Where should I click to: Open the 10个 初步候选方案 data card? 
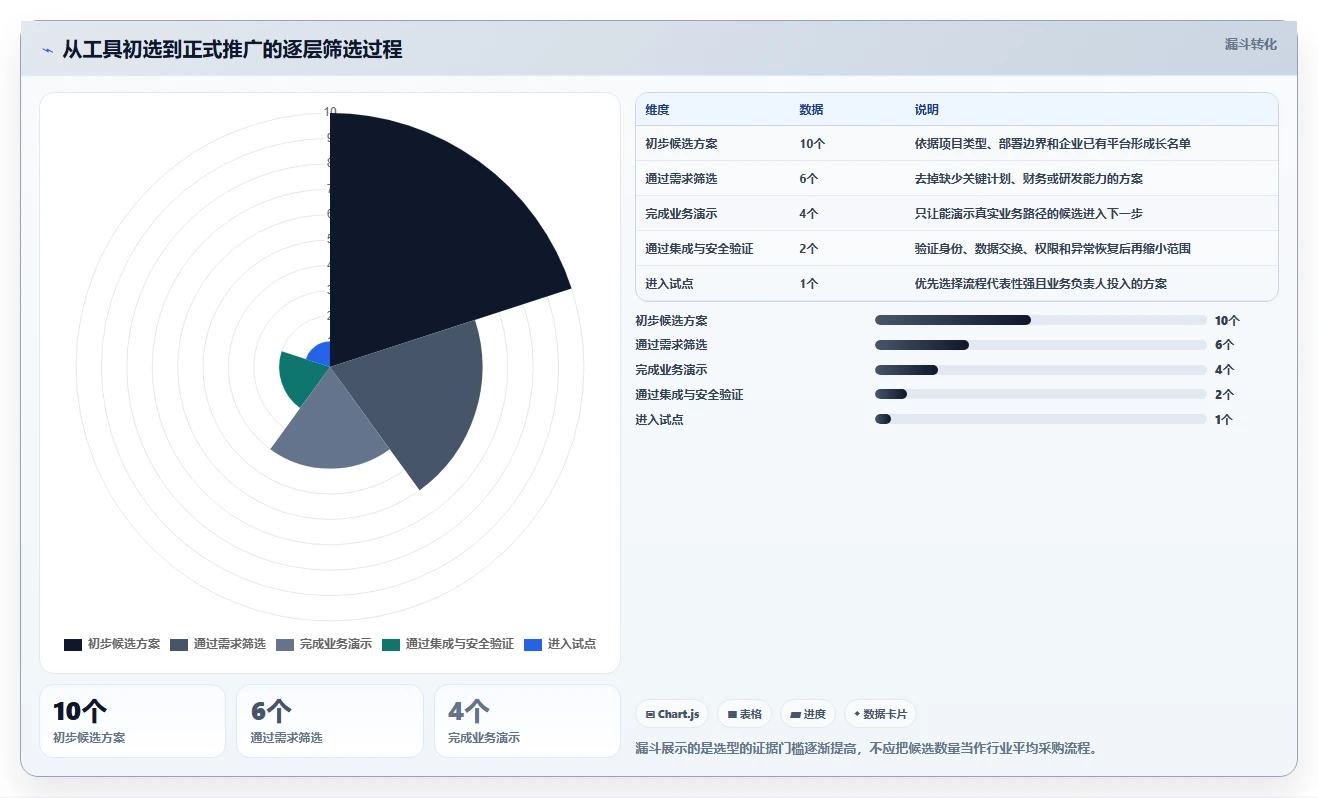point(132,721)
